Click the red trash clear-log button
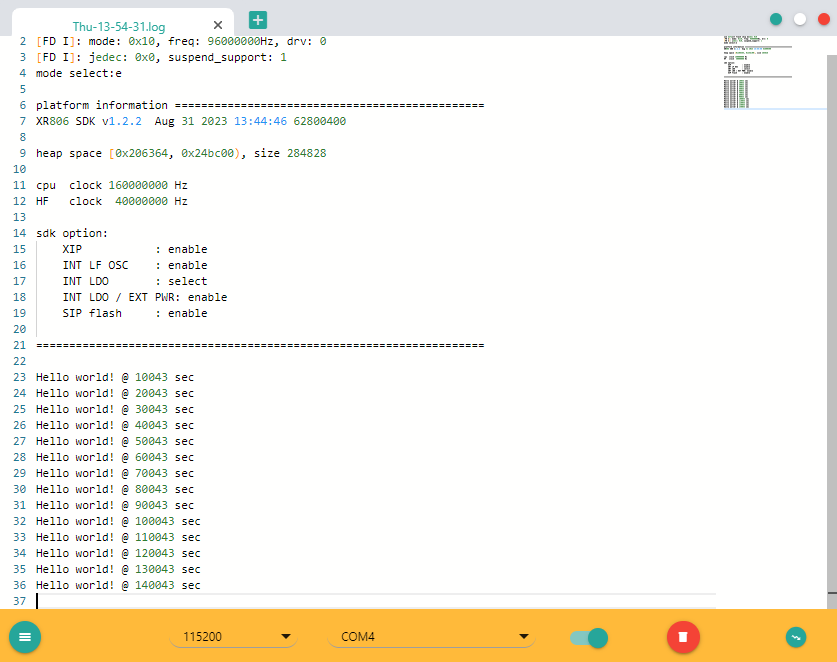 coord(683,636)
